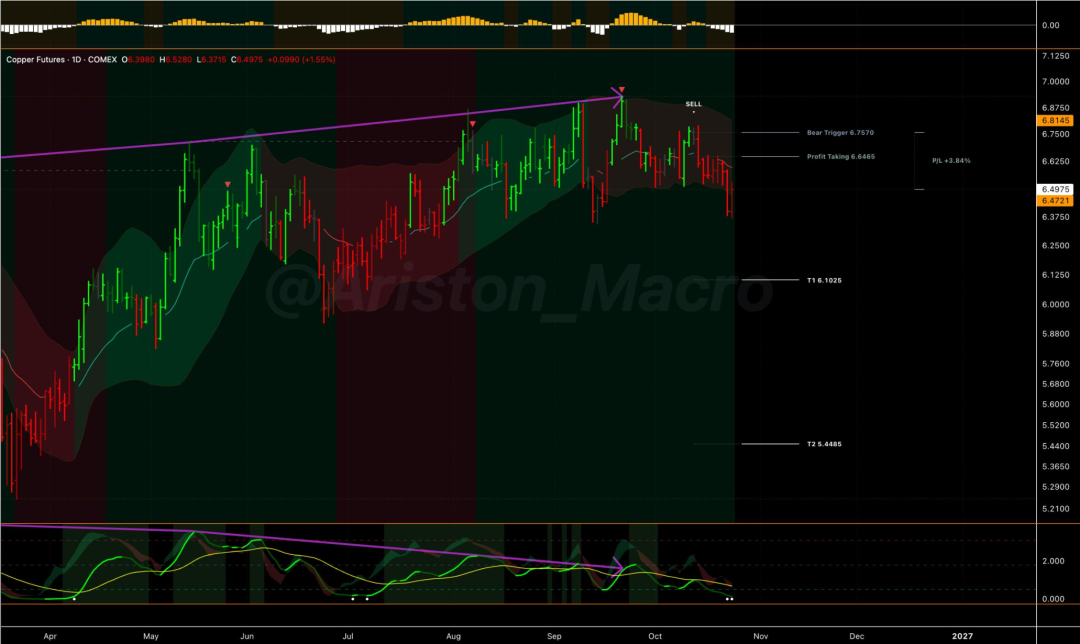
Task: Click the 5.7600 price axis label
Action: point(1055,364)
